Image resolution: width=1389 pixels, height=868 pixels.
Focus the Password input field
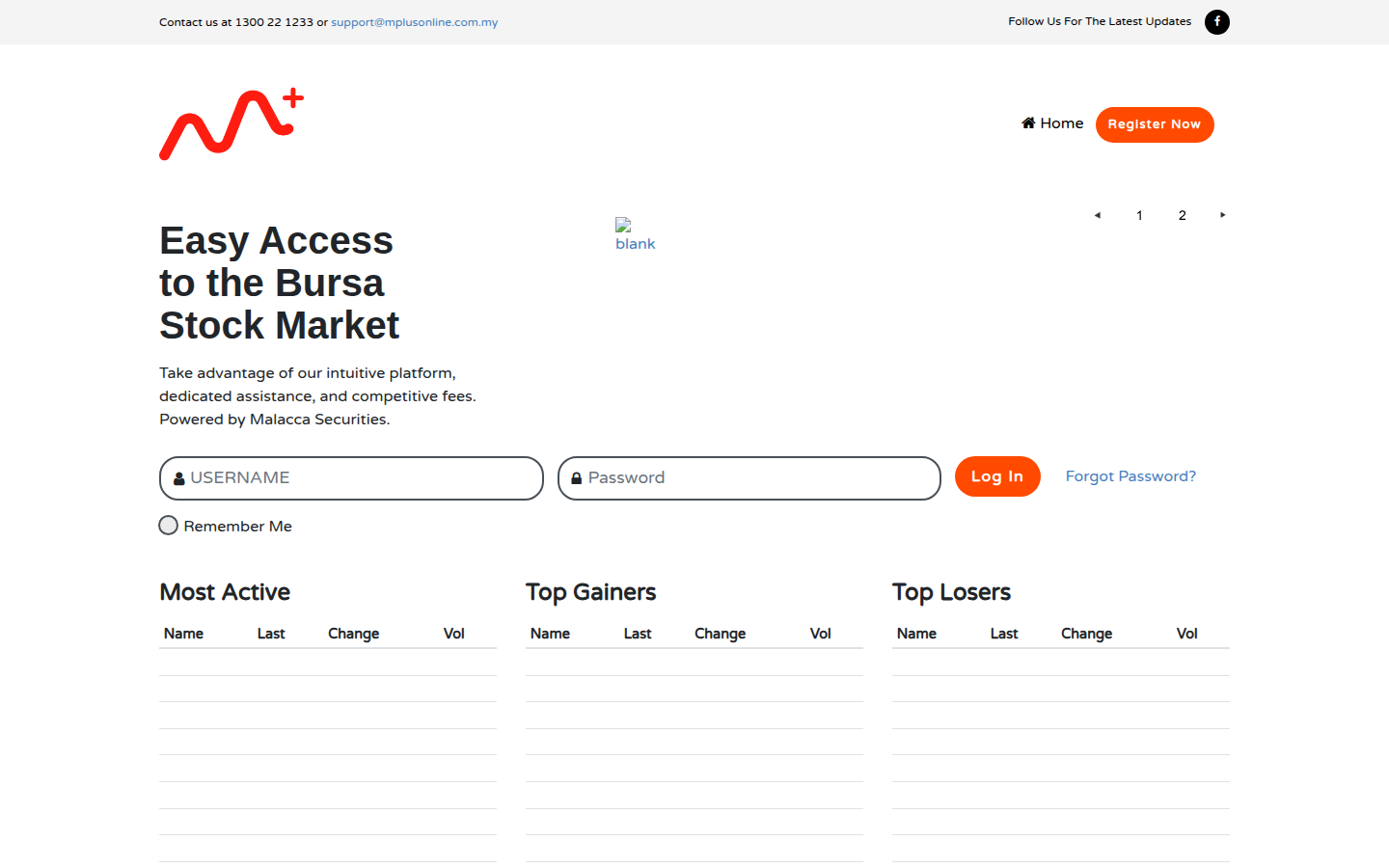click(x=749, y=478)
